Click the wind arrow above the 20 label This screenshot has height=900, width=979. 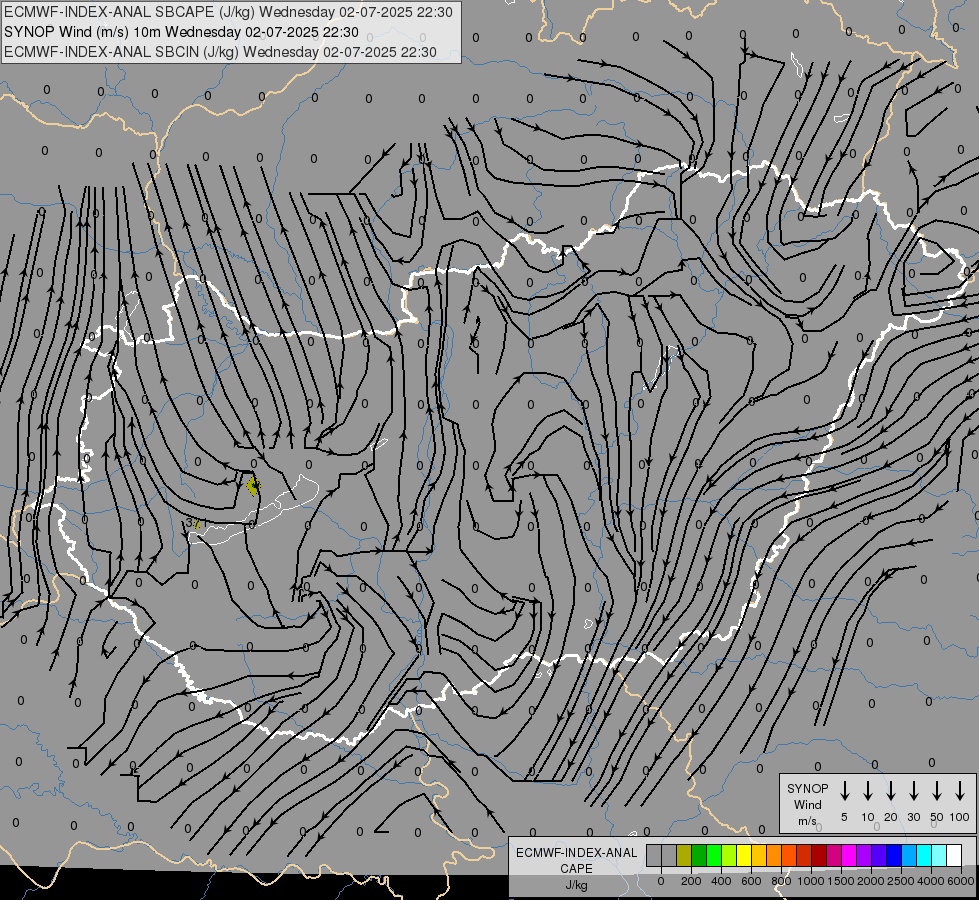(x=890, y=790)
